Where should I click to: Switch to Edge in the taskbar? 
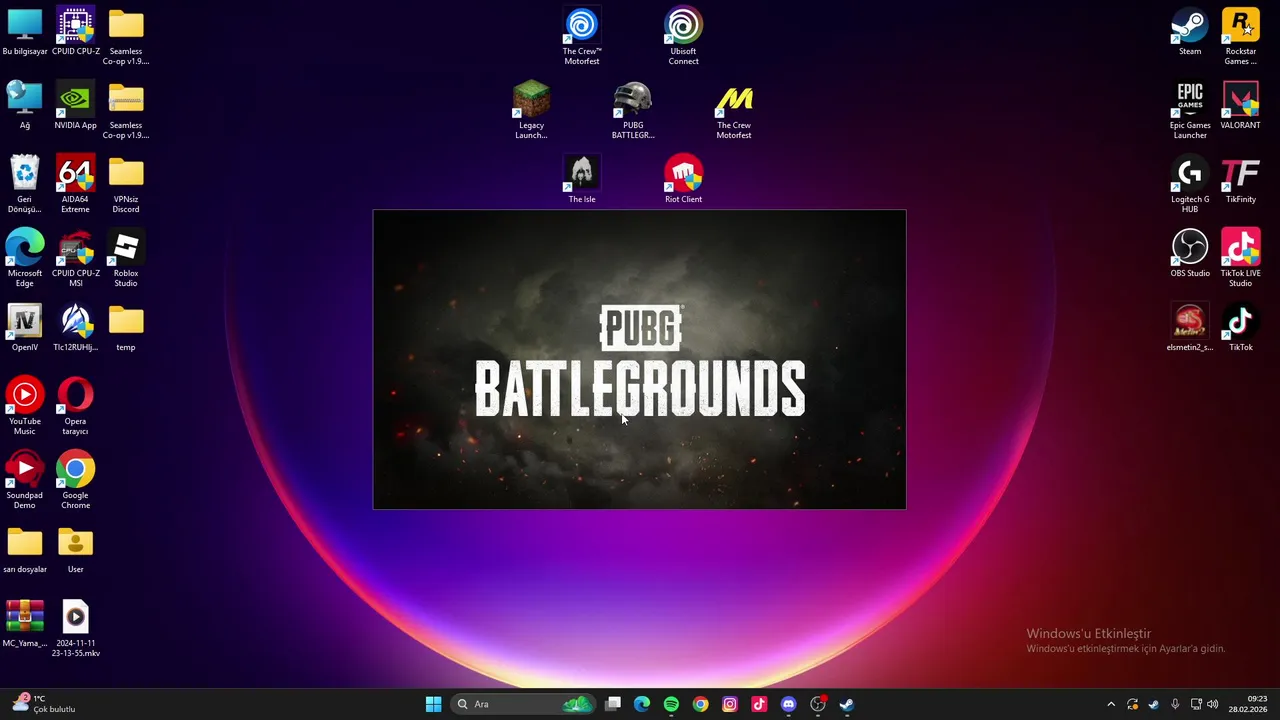642,704
